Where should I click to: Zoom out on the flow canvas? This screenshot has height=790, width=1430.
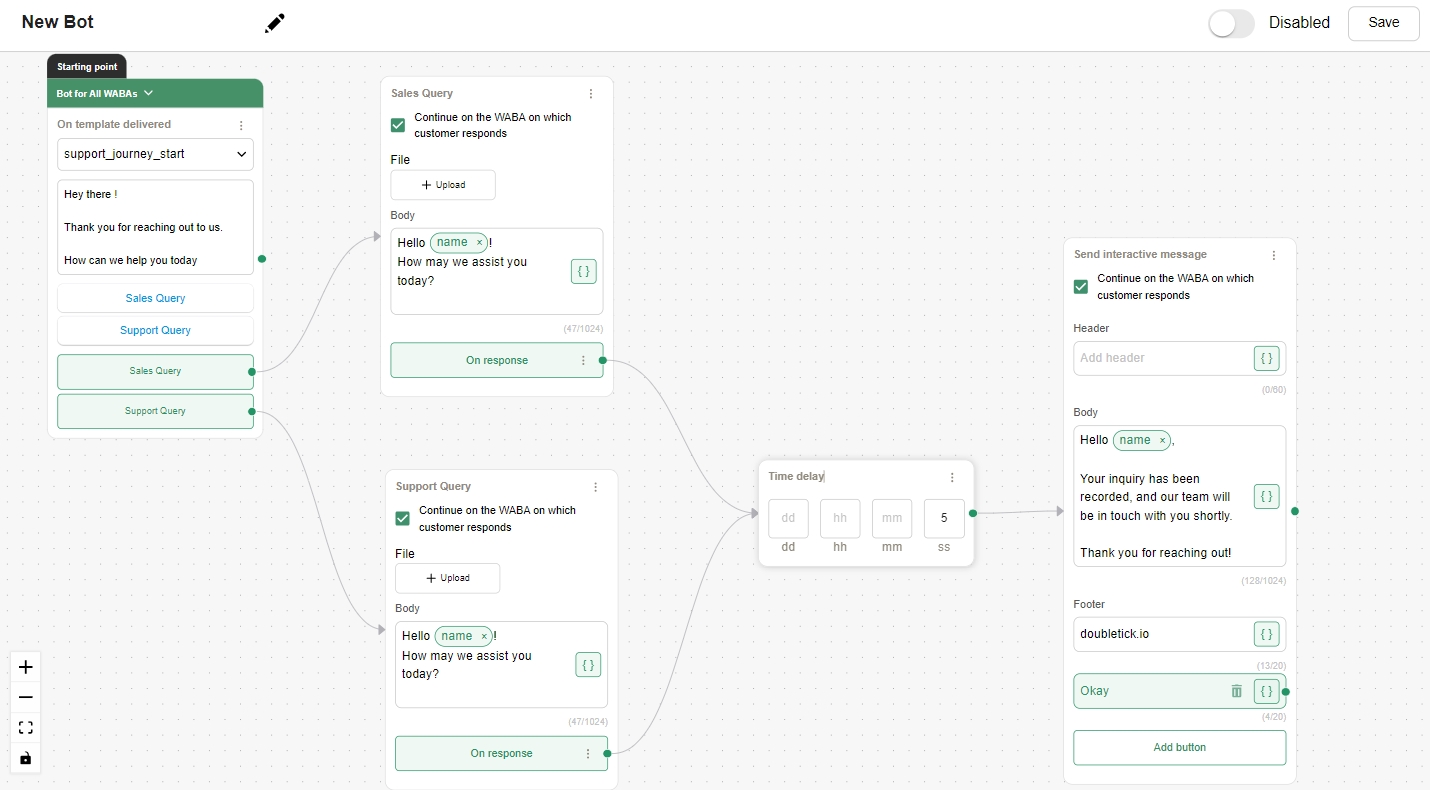tap(26, 697)
